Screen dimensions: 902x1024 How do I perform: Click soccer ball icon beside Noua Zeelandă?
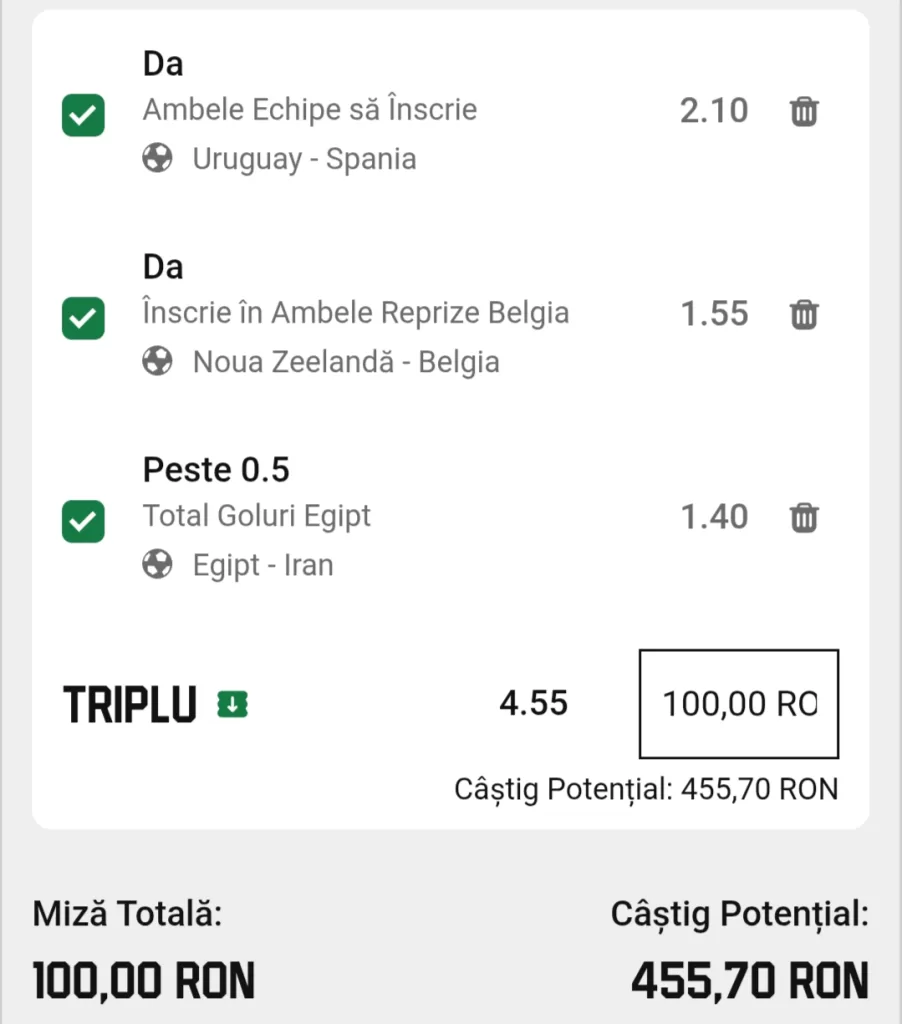tap(157, 361)
